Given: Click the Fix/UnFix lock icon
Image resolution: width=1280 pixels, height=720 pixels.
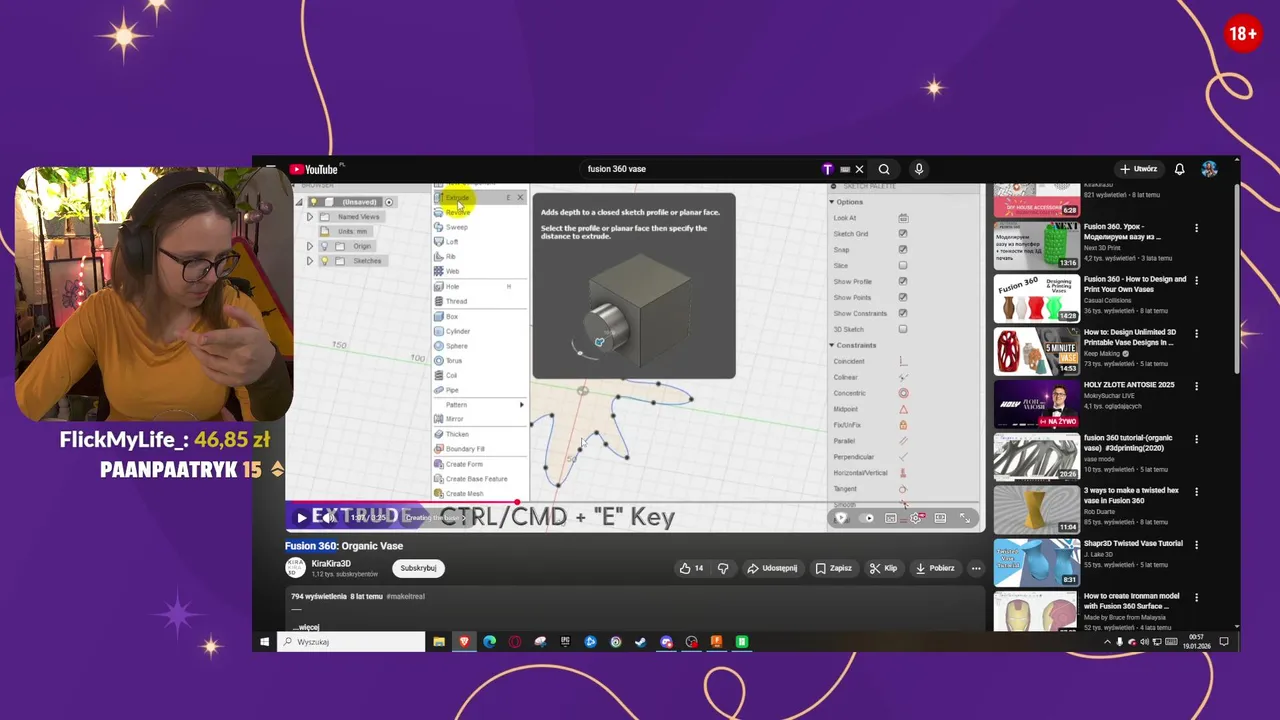Looking at the screenshot, I should (903, 425).
